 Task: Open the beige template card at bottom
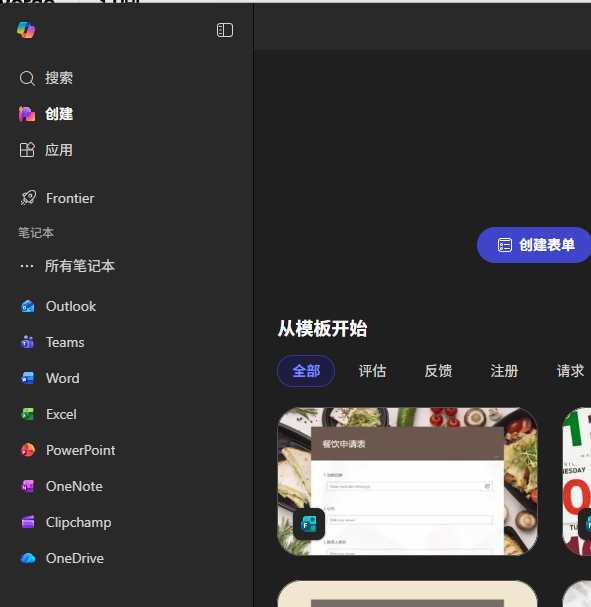coord(407,593)
